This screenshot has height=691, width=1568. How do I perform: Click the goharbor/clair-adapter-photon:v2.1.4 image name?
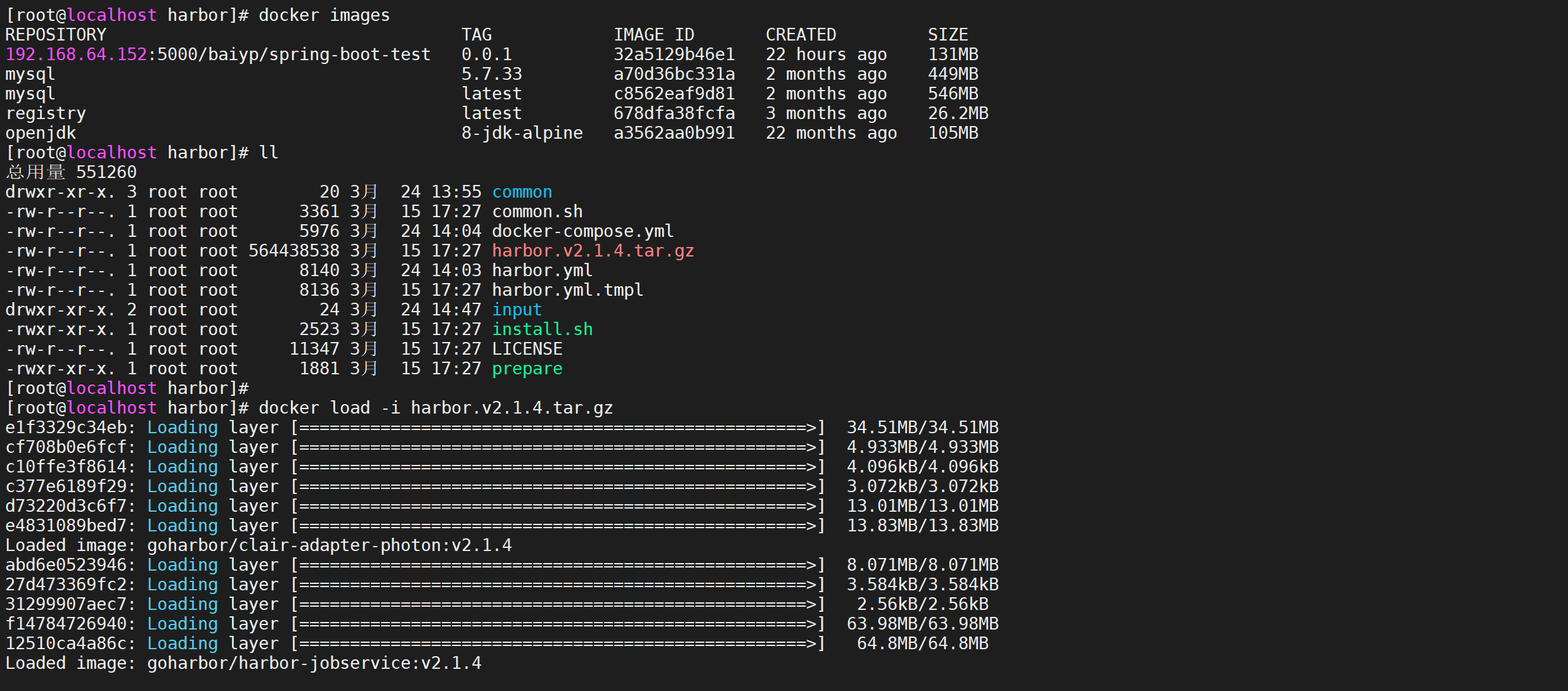pos(329,545)
